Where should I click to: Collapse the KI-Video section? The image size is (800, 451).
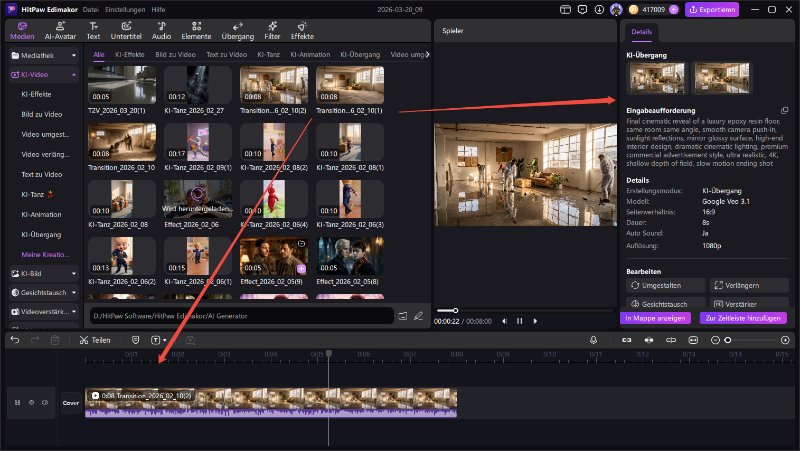(74, 74)
